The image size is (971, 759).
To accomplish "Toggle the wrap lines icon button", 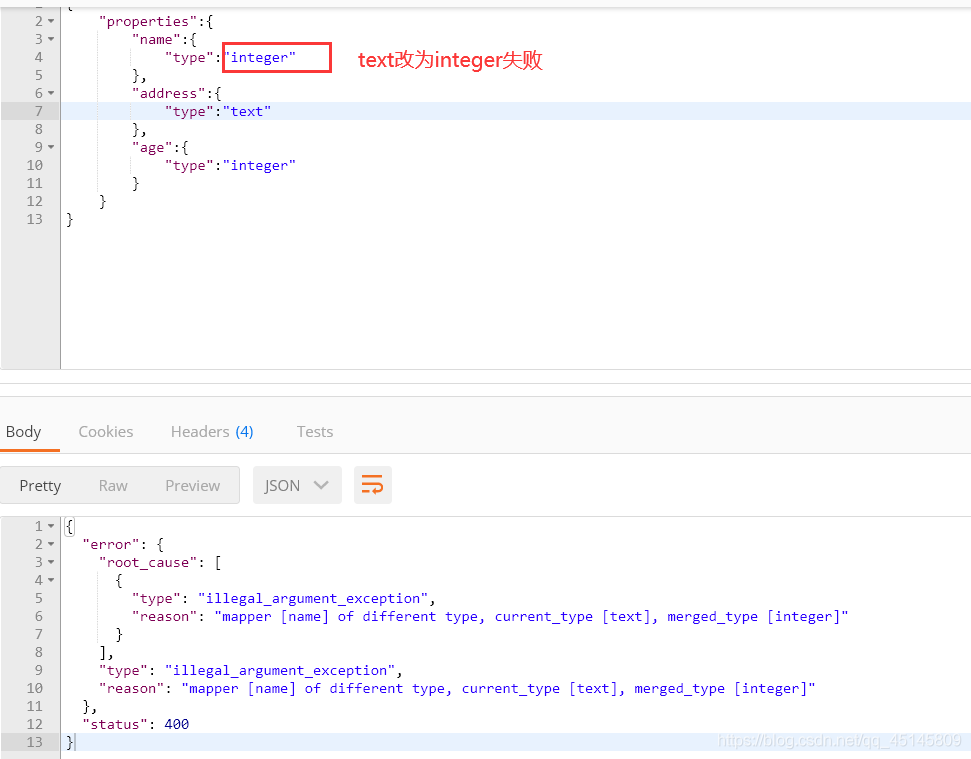I will (372, 485).
